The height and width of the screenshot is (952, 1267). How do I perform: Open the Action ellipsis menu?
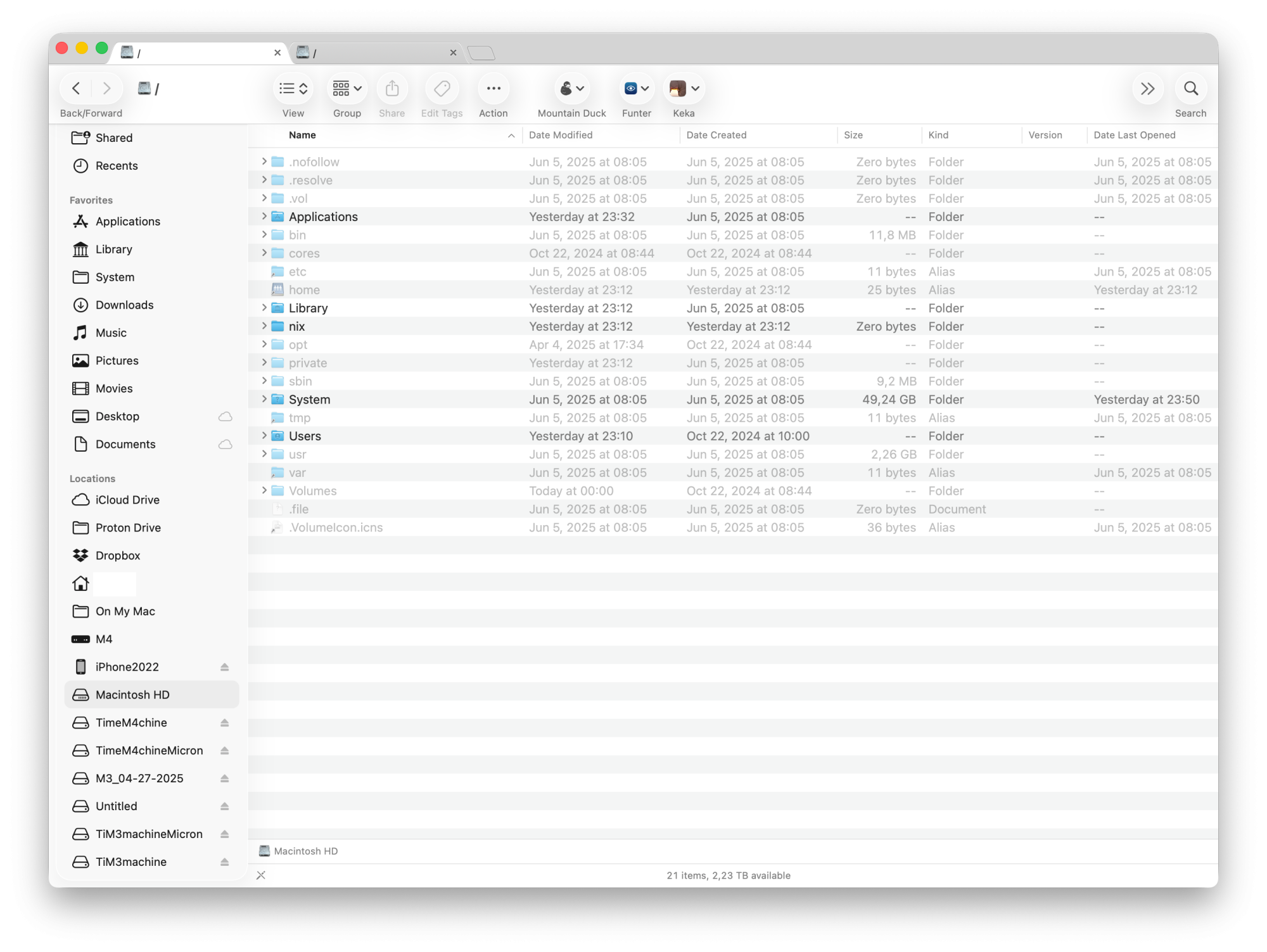coord(493,89)
